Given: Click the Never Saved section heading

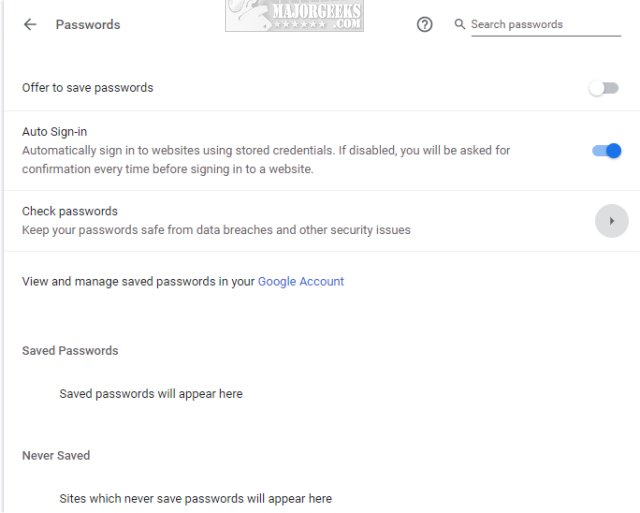Looking at the screenshot, I should pyautogui.click(x=56, y=455).
